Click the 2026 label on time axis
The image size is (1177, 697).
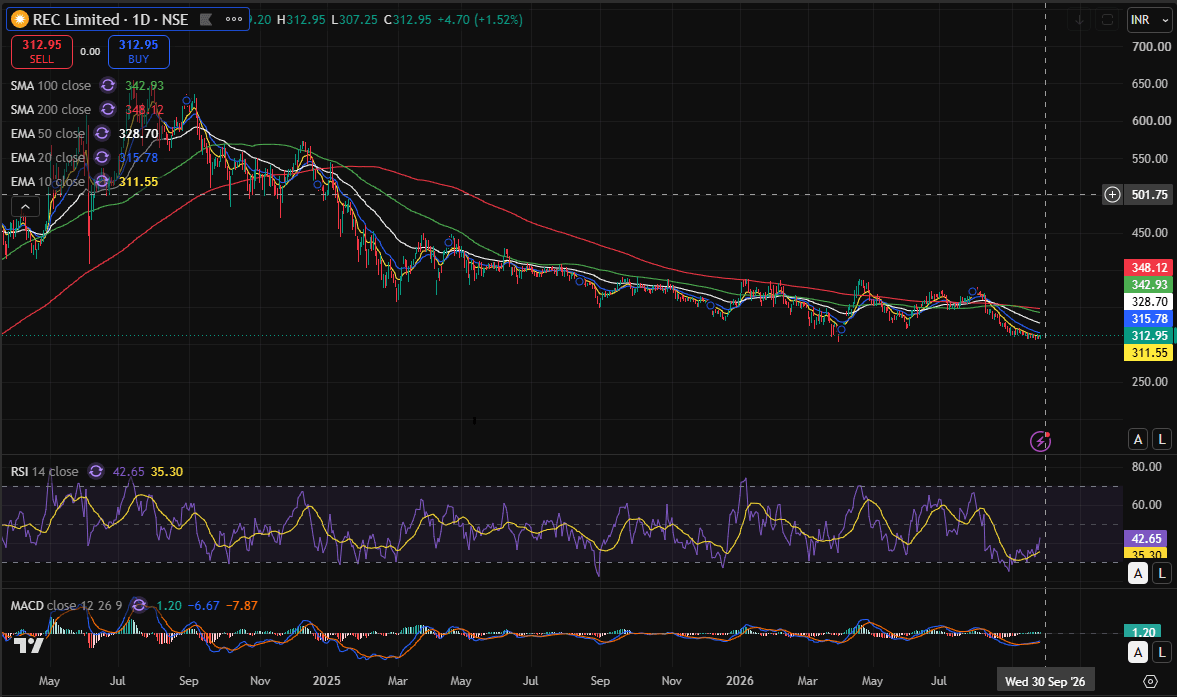point(740,680)
